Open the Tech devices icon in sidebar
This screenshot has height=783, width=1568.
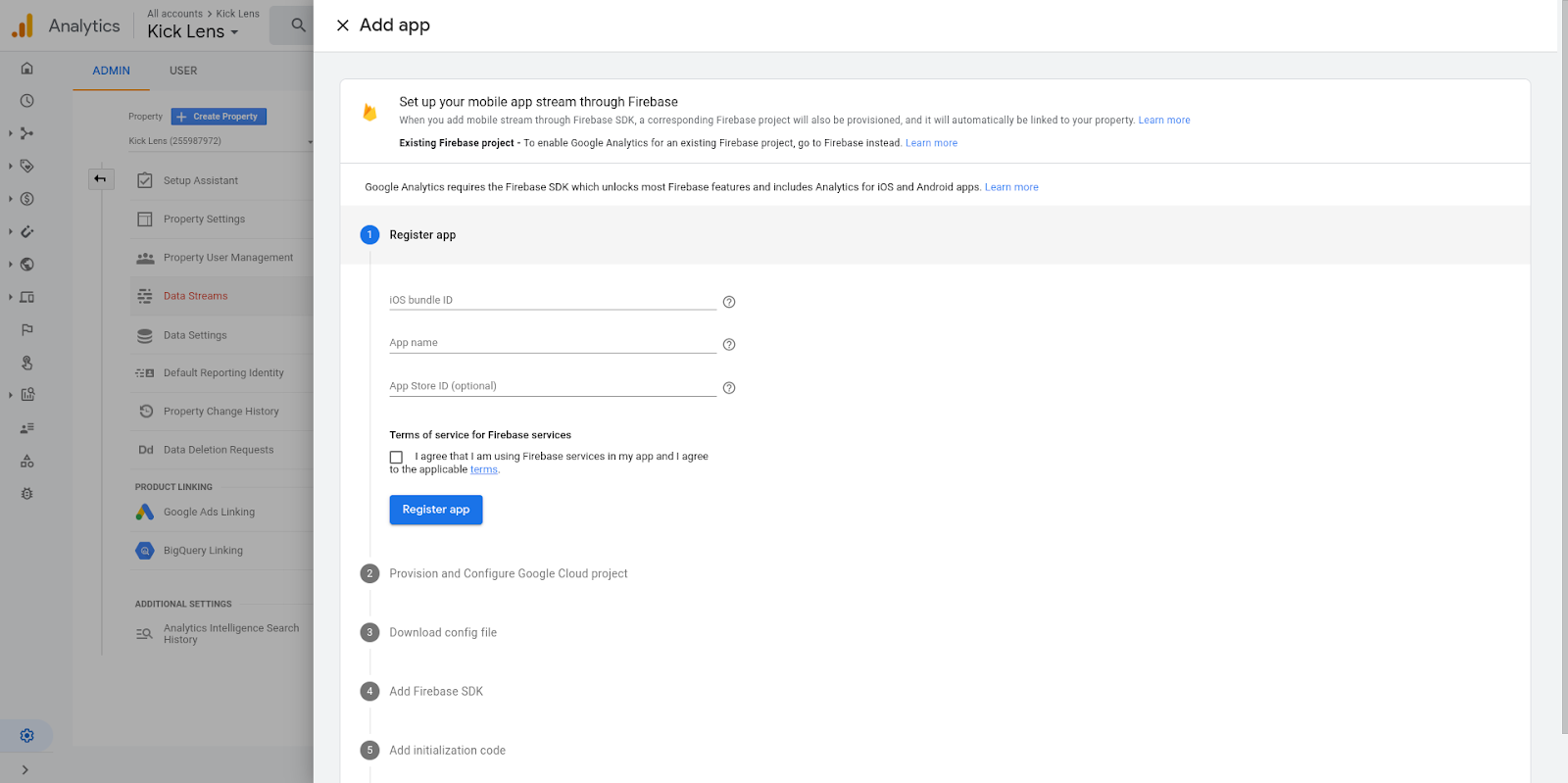[27, 297]
